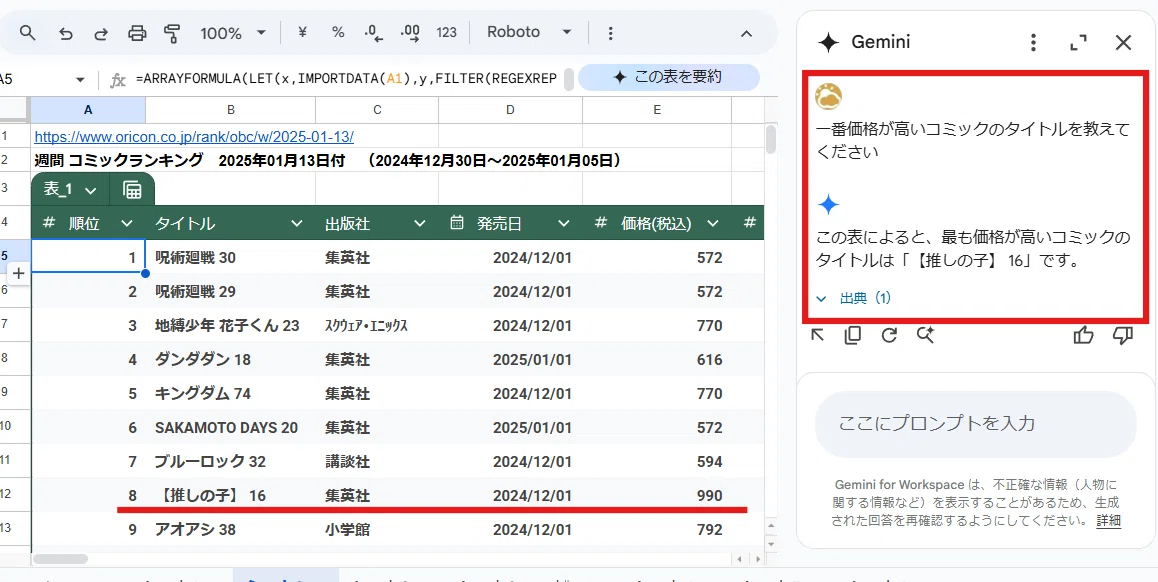
Task: Open the 価格(税込) column filter dropdown
Action: [x=713, y=223]
